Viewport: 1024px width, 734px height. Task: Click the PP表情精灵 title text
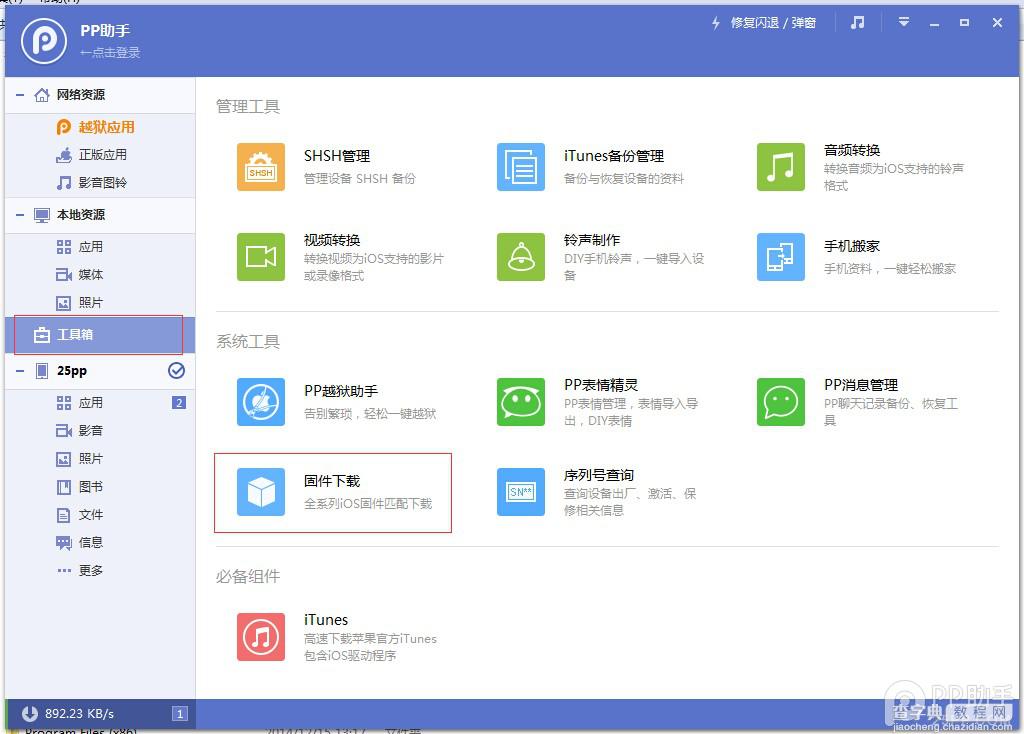pos(601,385)
